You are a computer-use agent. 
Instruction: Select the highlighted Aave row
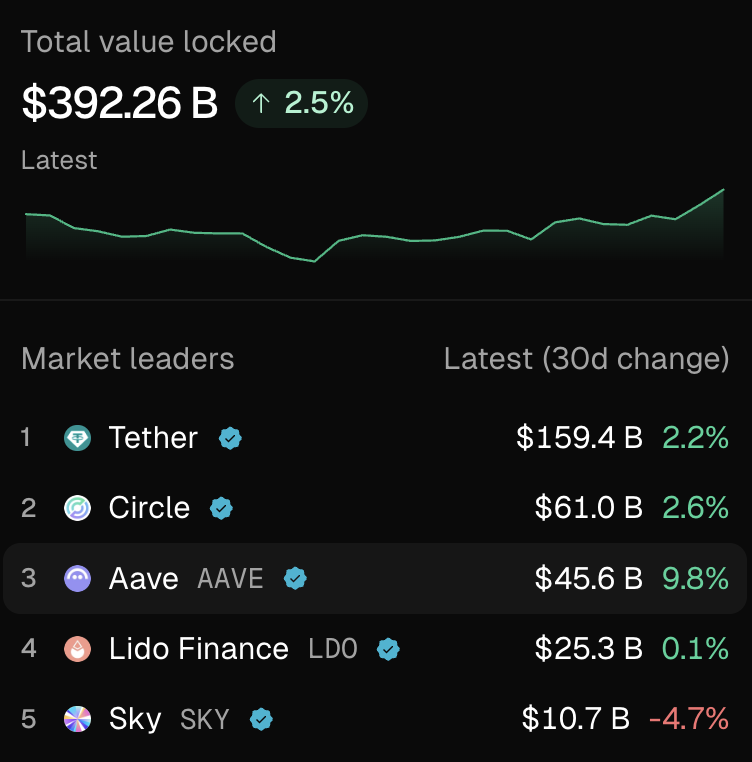pyautogui.click(x=375, y=579)
